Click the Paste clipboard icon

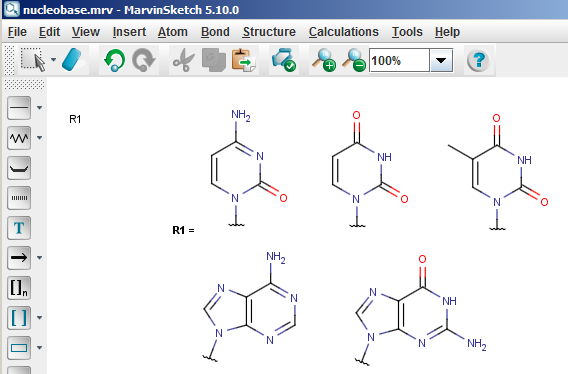click(244, 60)
